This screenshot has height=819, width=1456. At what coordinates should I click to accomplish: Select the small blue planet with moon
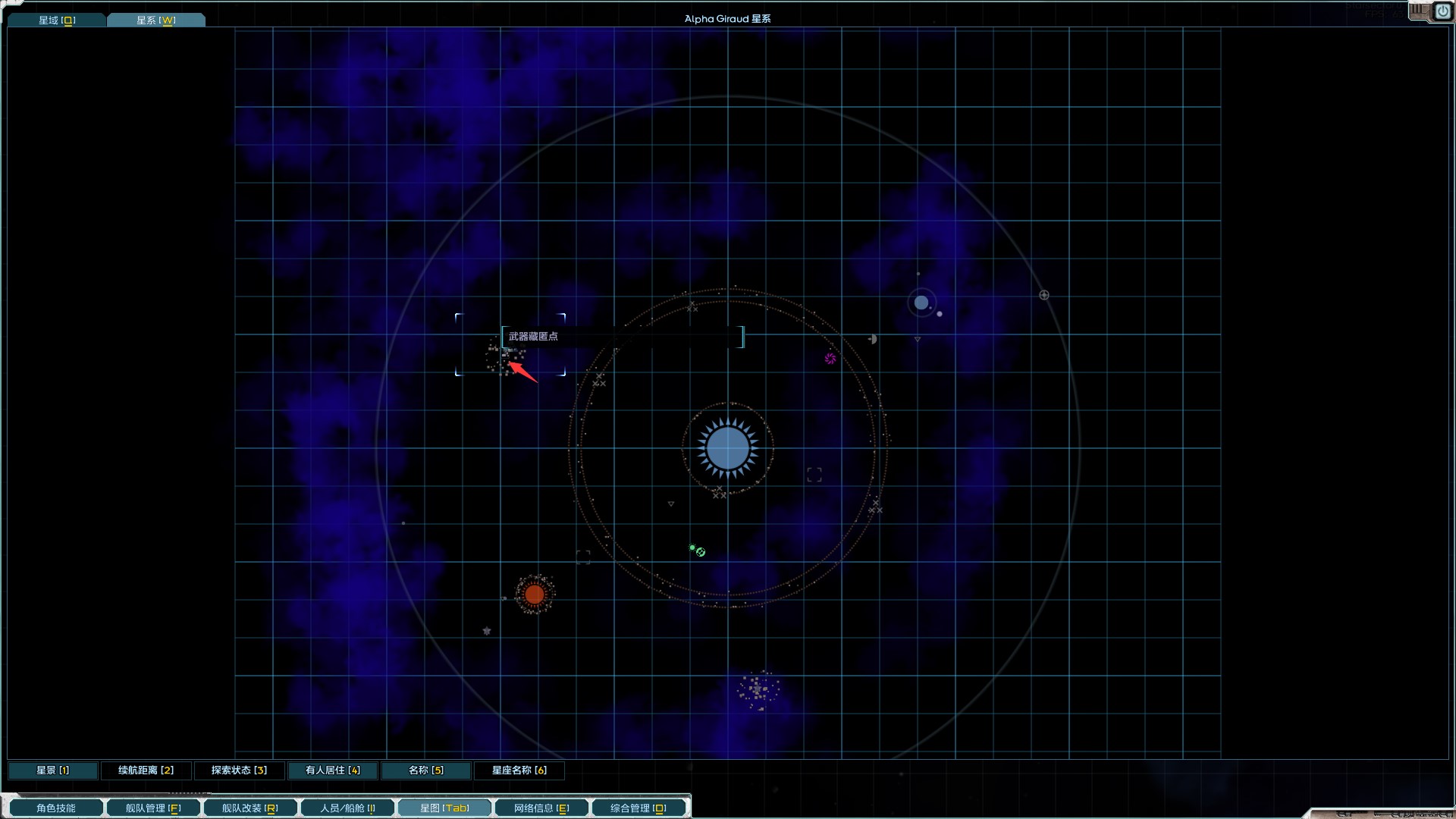[x=921, y=303]
